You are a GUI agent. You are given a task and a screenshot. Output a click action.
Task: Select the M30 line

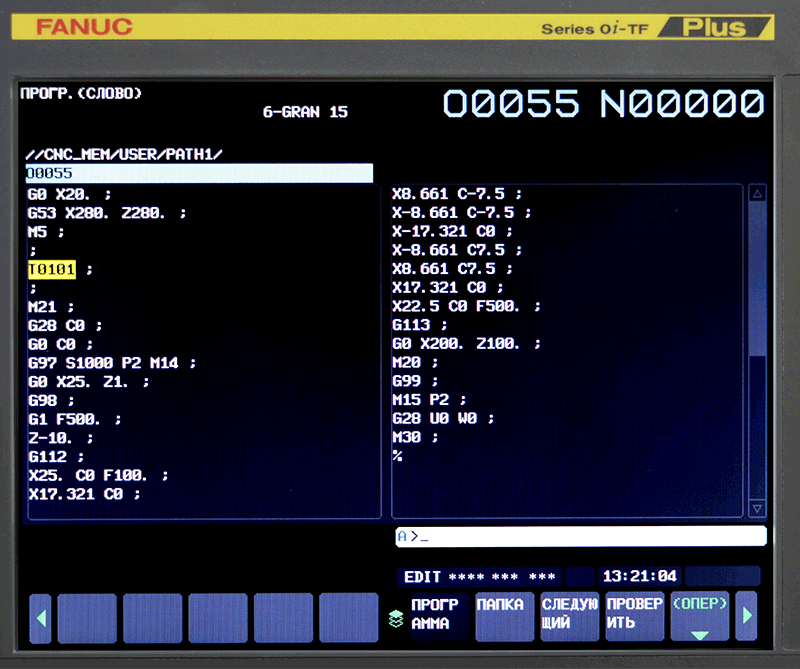415,437
